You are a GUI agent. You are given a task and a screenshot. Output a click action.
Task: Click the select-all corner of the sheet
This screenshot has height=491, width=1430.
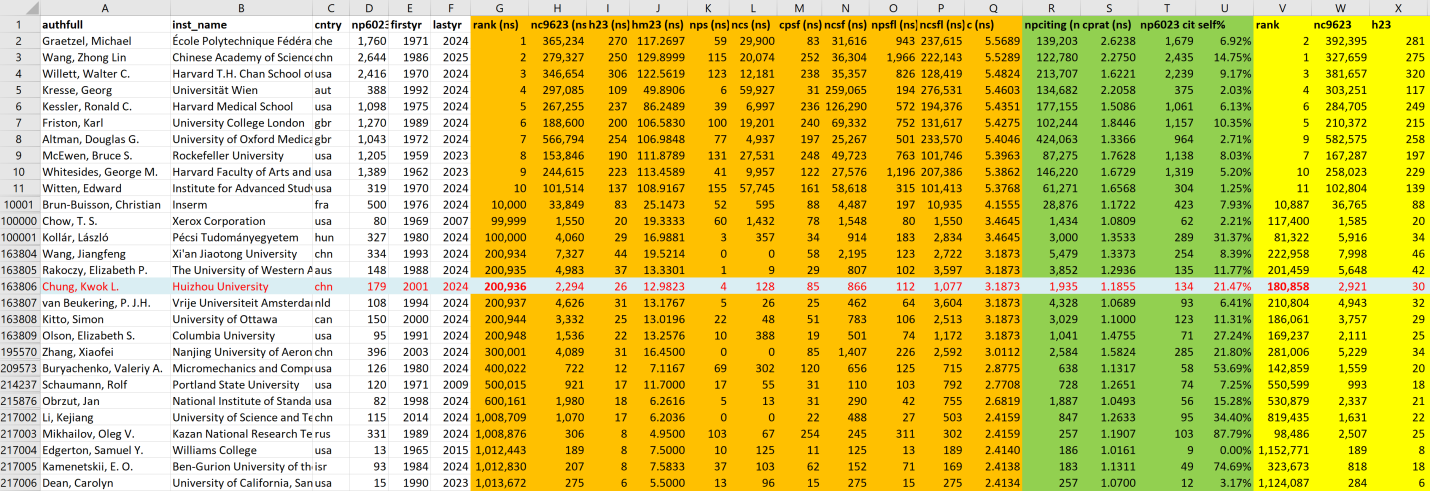pos(19,7)
